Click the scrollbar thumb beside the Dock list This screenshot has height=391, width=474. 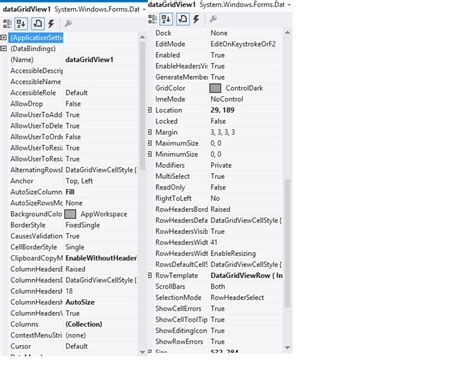click(x=287, y=243)
